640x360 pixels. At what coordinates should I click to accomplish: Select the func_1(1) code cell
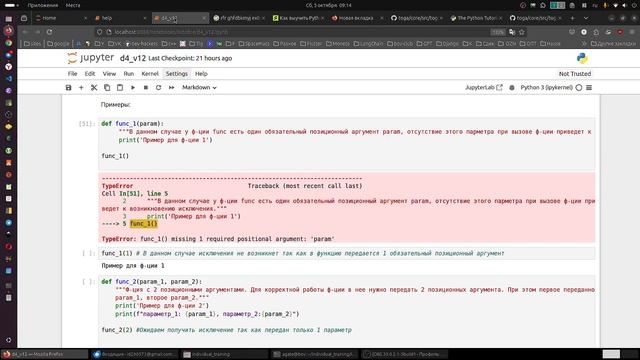[347, 253]
